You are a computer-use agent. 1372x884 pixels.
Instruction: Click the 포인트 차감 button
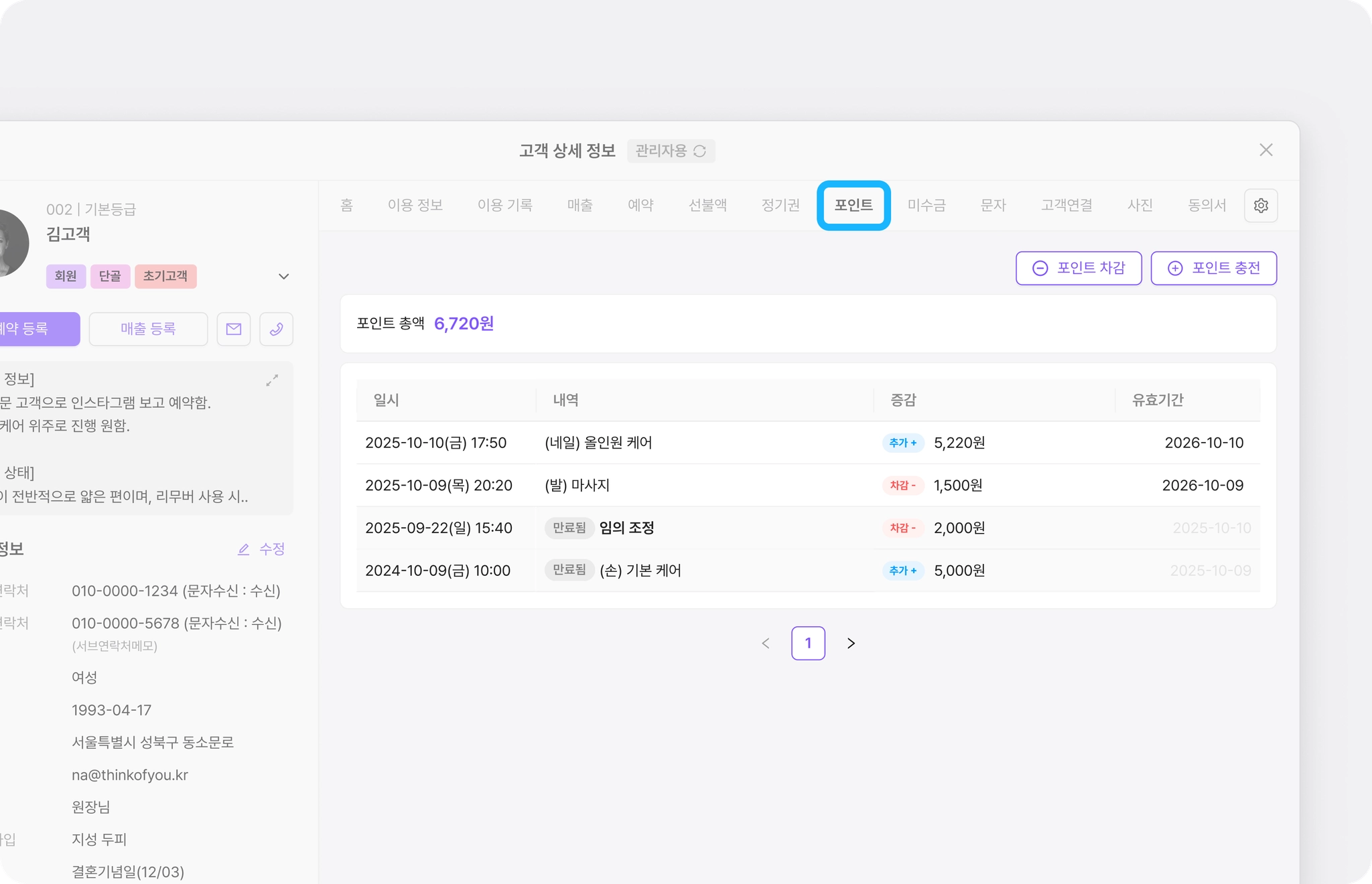click(1078, 268)
